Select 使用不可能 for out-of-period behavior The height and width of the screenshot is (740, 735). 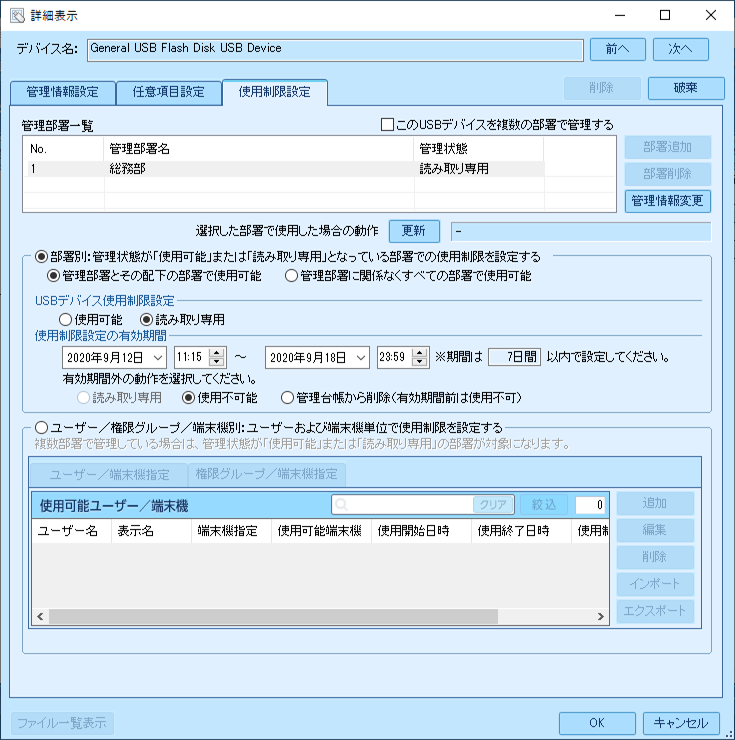pyautogui.click(x=188, y=398)
